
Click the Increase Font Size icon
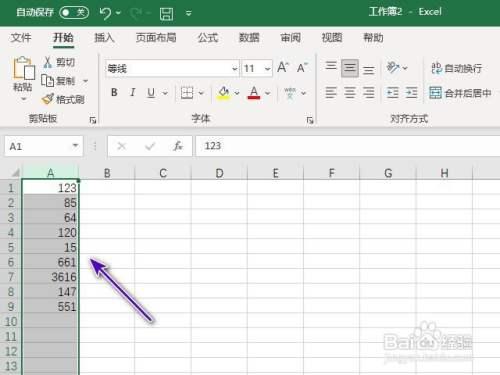tap(283, 68)
